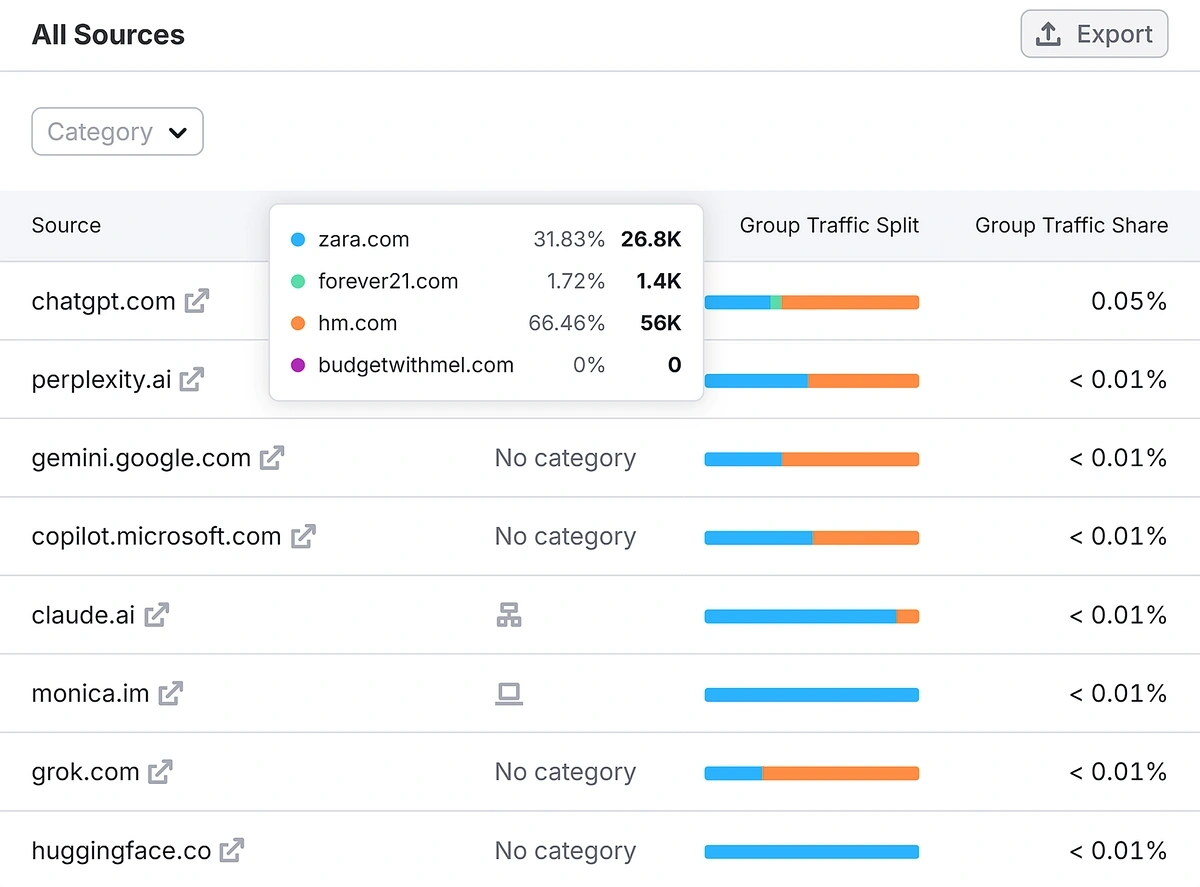Click forever21.com in the tooltip
1200x887 pixels.
(x=388, y=282)
